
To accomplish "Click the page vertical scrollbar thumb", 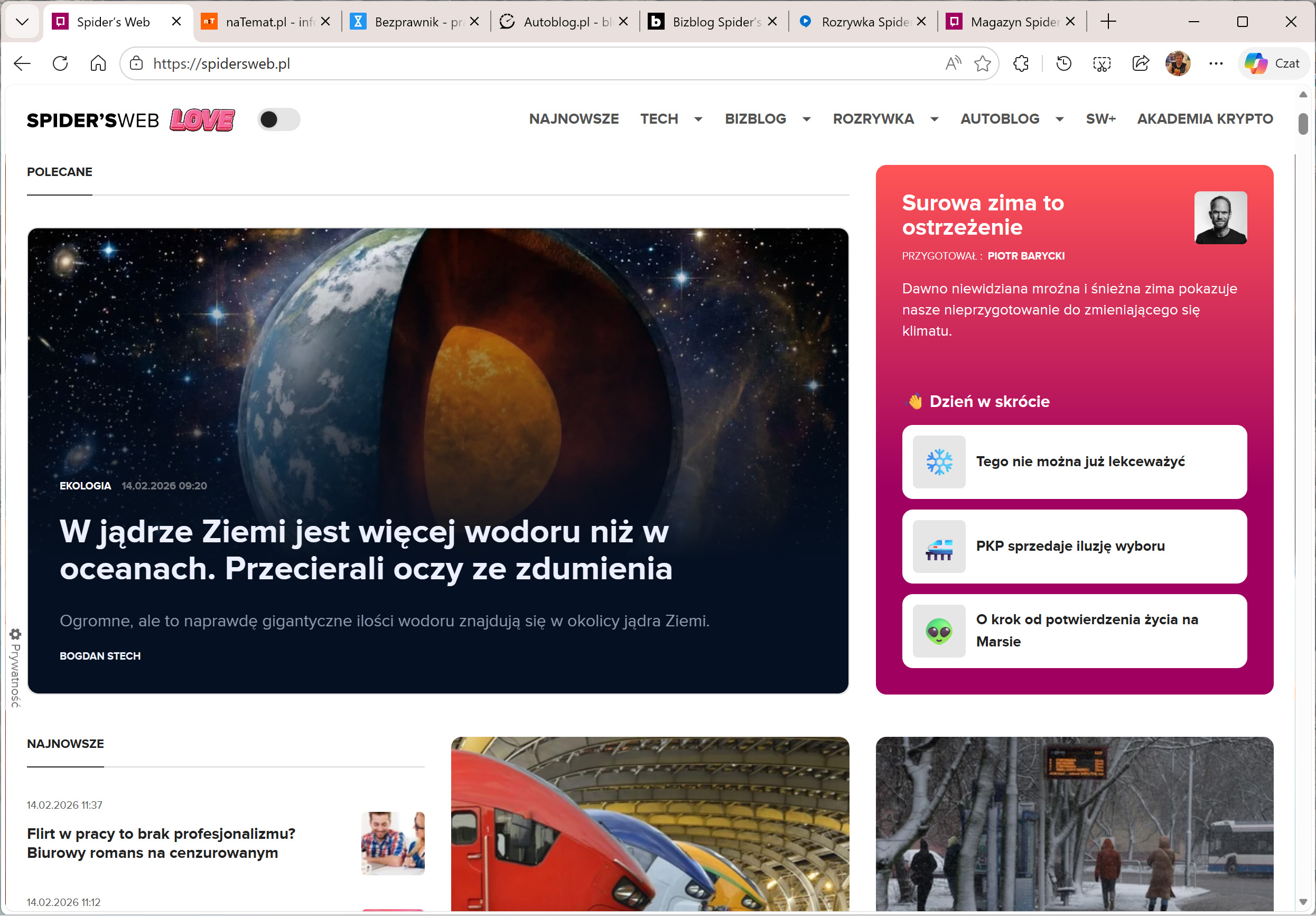I will coord(1302,124).
